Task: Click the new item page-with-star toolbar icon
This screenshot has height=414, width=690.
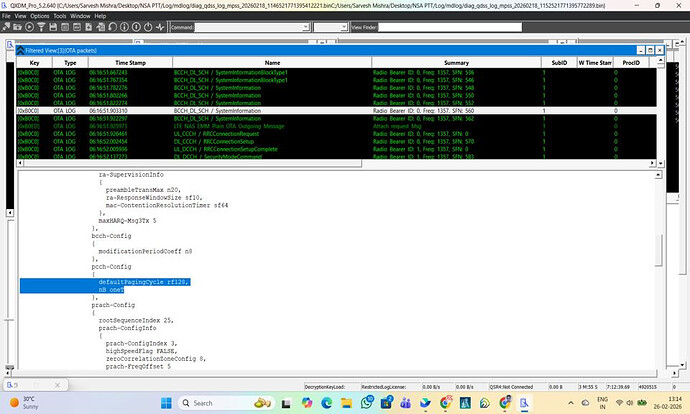Action: [x=88, y=27]
